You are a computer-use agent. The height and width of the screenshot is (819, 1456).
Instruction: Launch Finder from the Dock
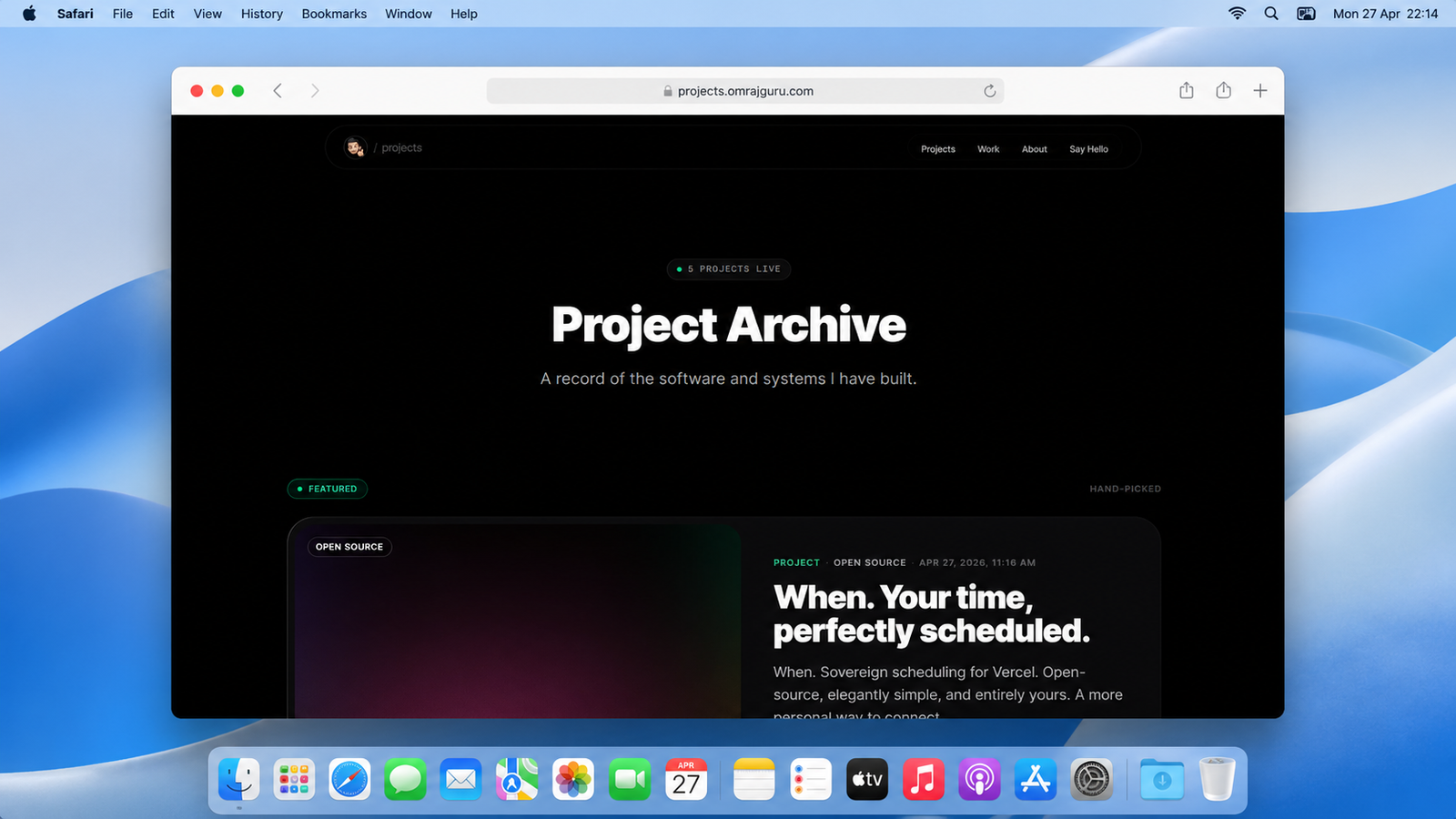(x=238, y=779)
